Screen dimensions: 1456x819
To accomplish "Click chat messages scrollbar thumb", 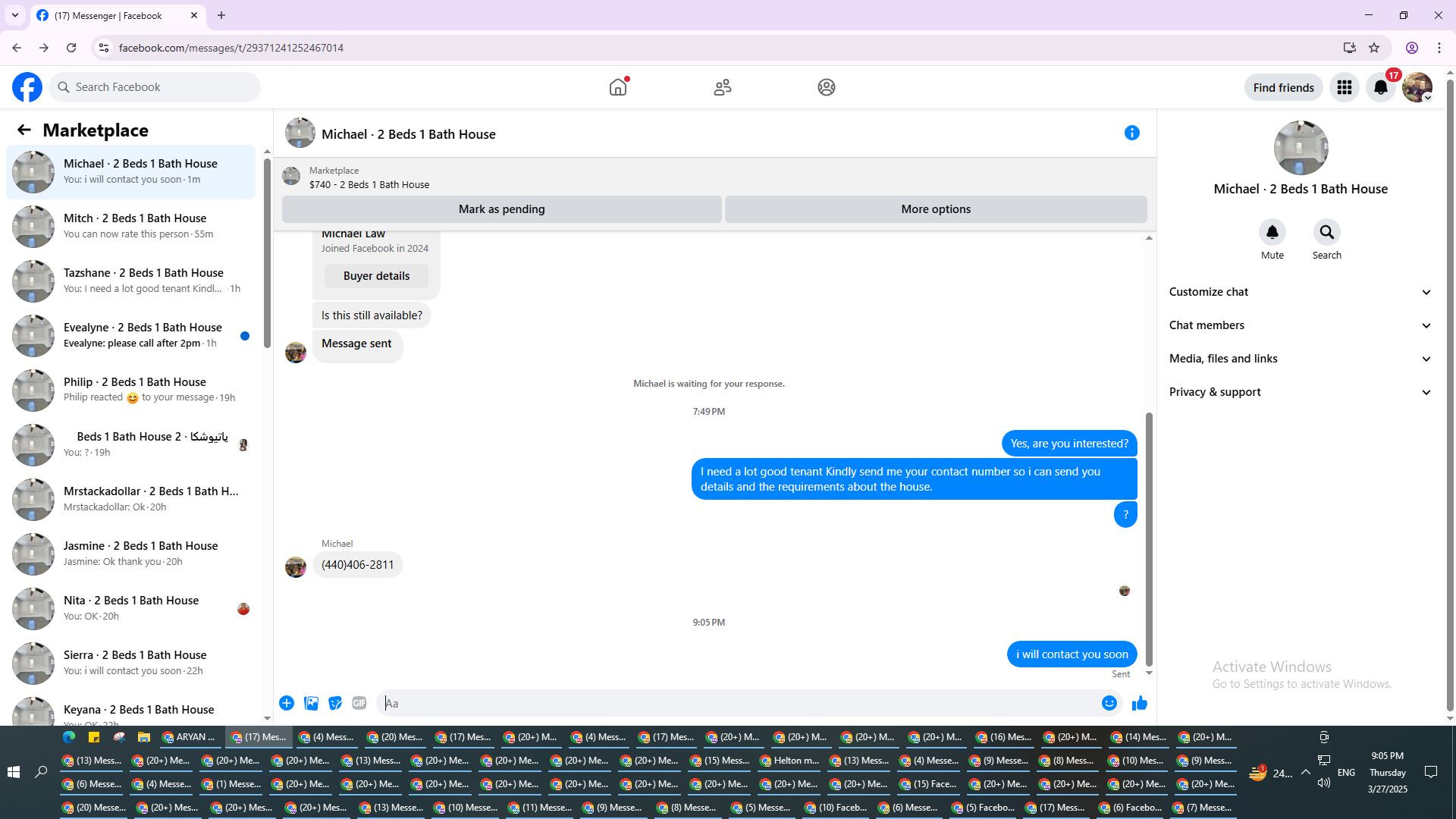I will [x=1149, y=539].
